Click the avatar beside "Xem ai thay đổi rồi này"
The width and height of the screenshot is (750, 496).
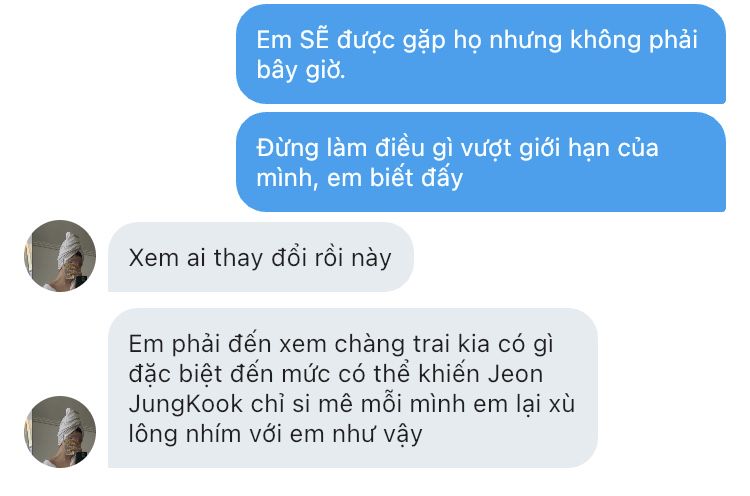pyautogui.click(x=60, y=256)
